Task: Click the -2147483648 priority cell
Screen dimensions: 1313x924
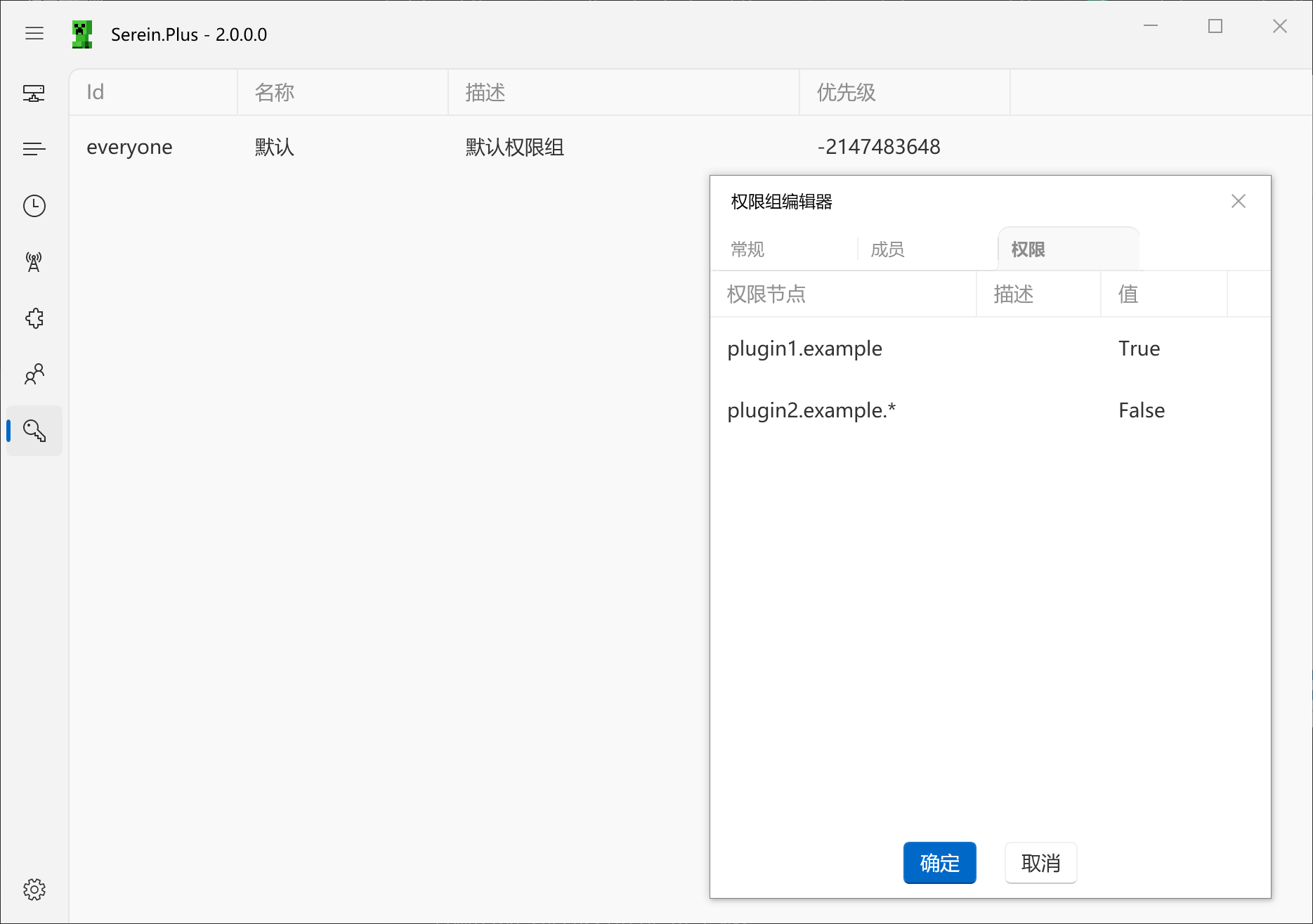Action: pos(879,147)
